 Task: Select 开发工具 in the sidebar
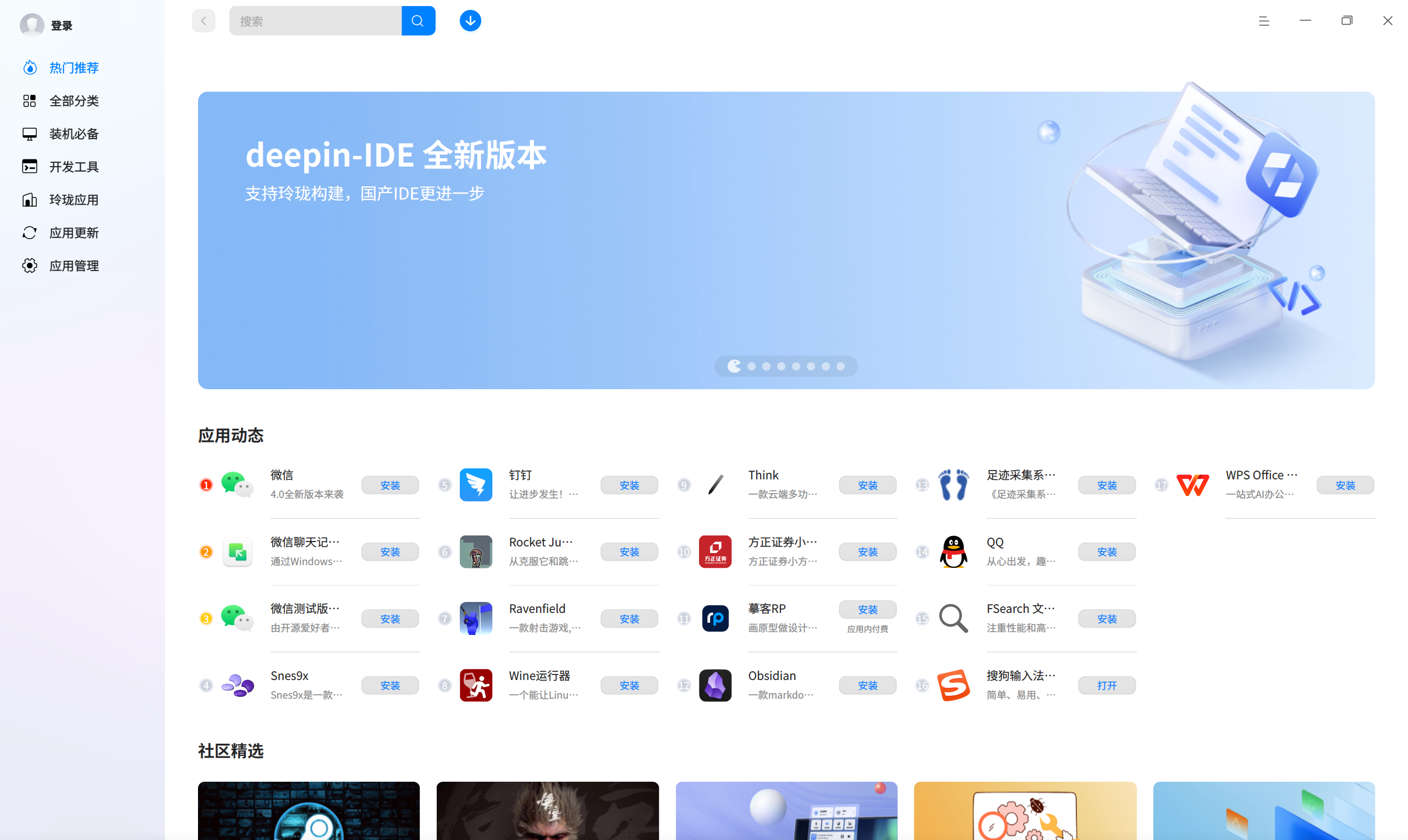point(74,167)
